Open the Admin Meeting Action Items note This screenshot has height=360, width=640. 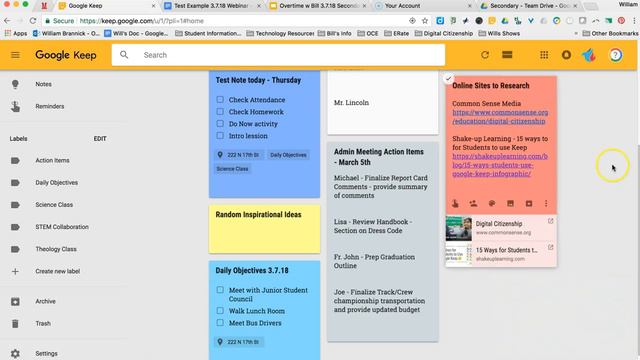tap(383, 242)
